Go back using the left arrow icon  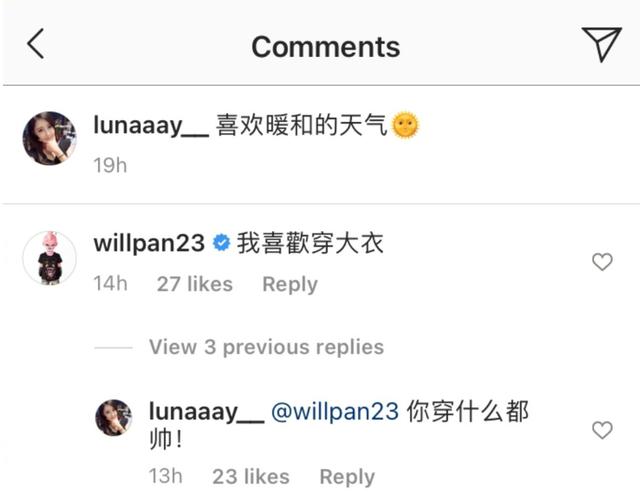point(36,44)
